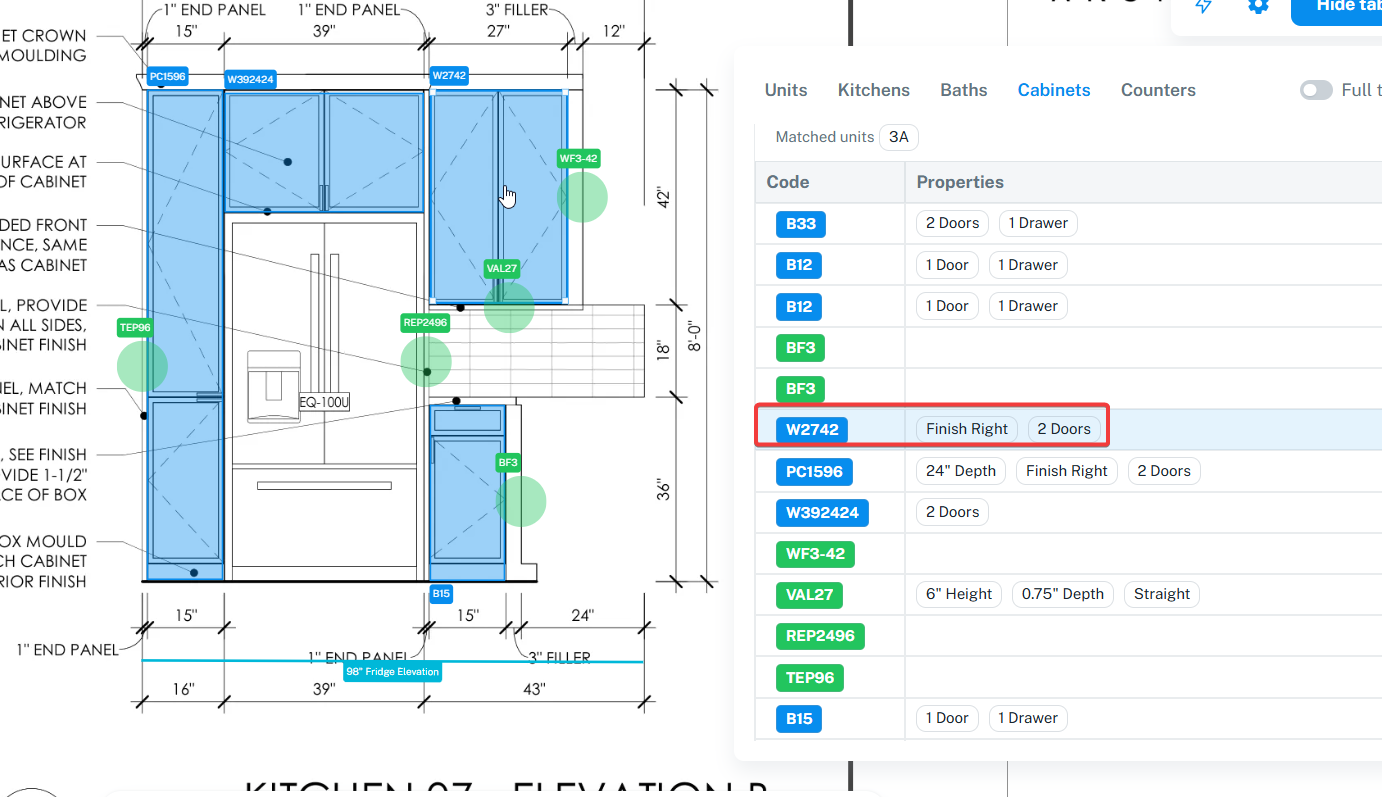
Task: Click the Properties column header
Action: click(960, 182)
